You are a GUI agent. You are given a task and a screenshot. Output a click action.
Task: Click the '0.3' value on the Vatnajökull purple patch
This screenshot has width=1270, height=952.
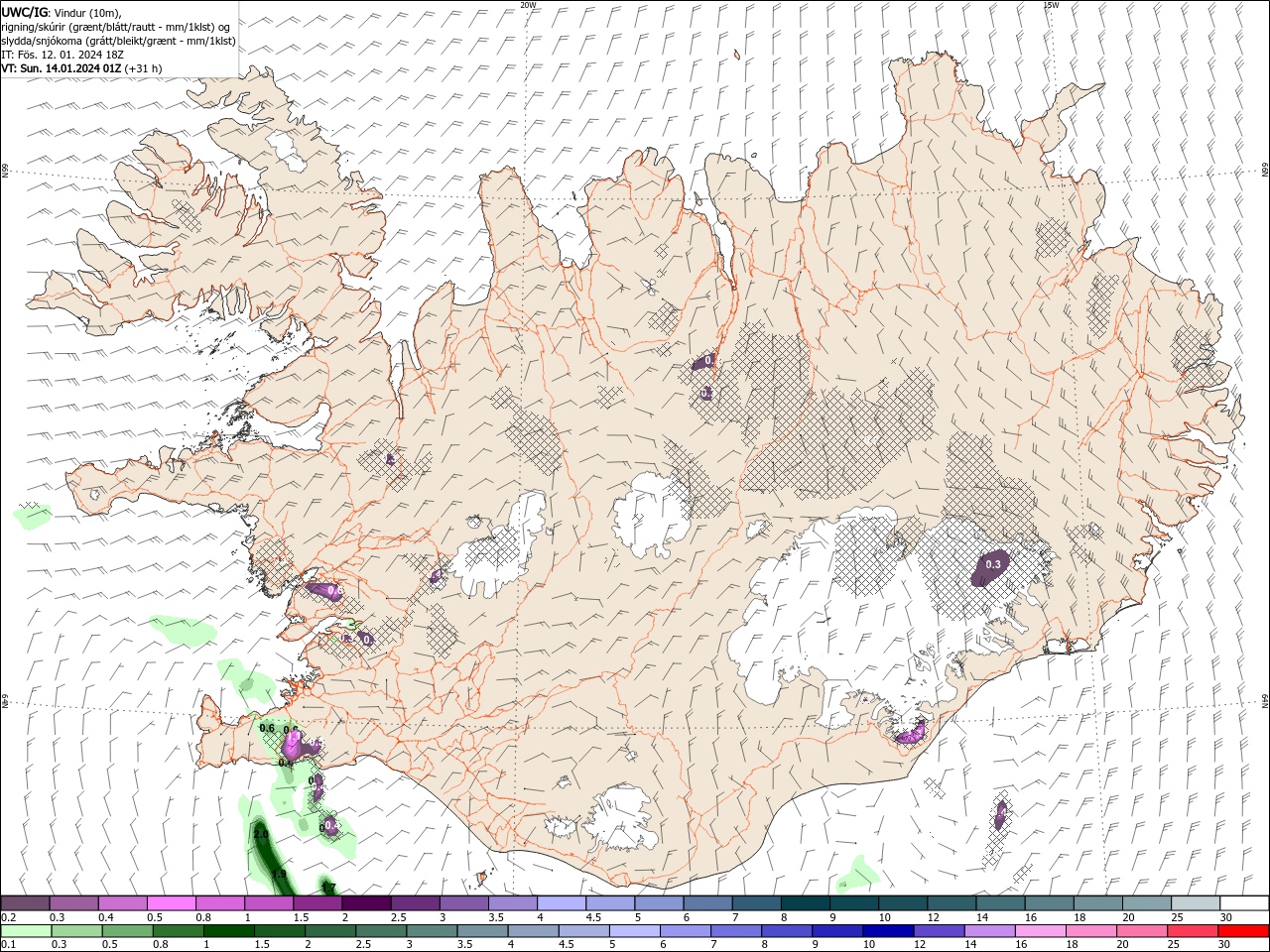point(993,564)
